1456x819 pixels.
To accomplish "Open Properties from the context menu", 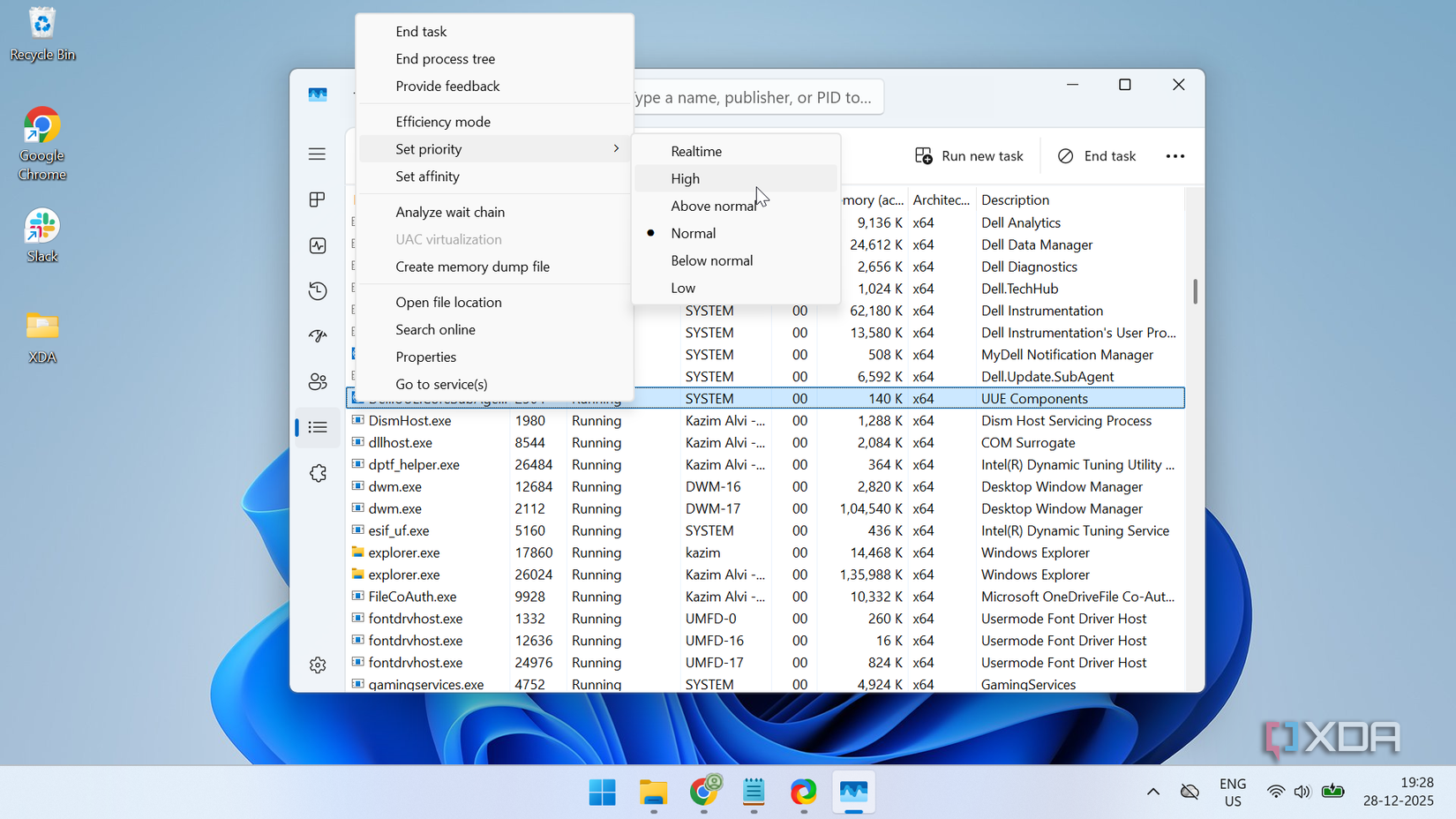I will coord(494,357).
